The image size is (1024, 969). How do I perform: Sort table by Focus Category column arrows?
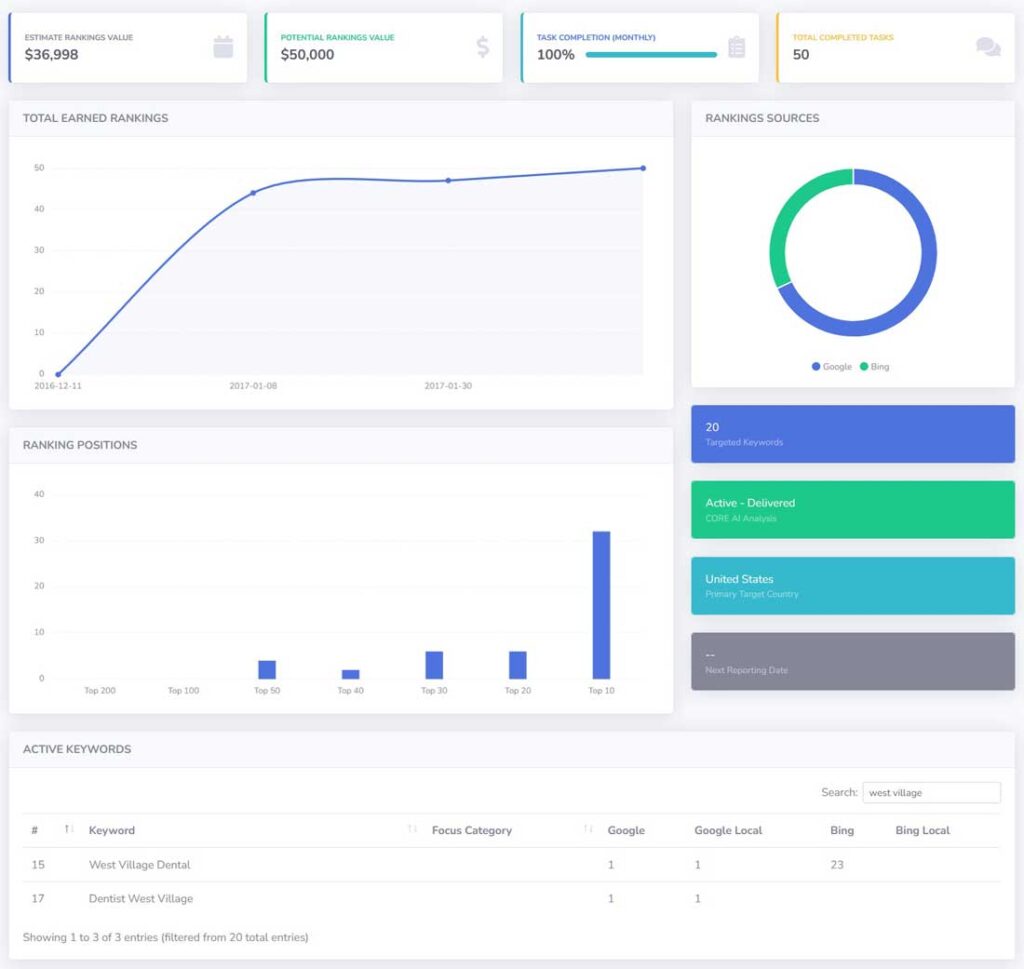point(588,830)
